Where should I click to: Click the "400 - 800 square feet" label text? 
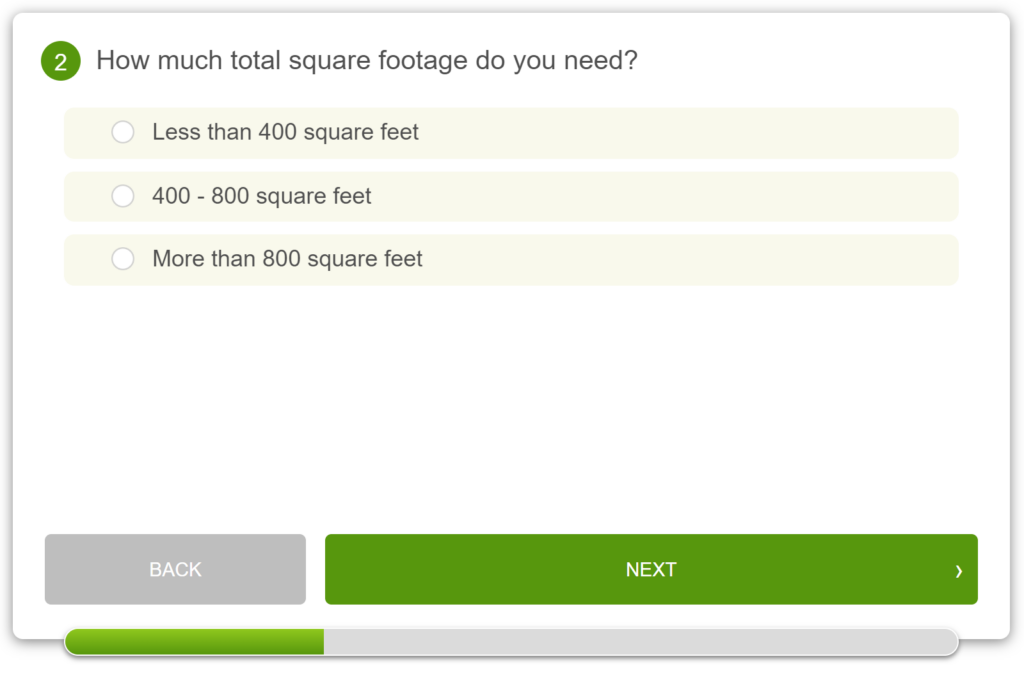click(262, 196)
